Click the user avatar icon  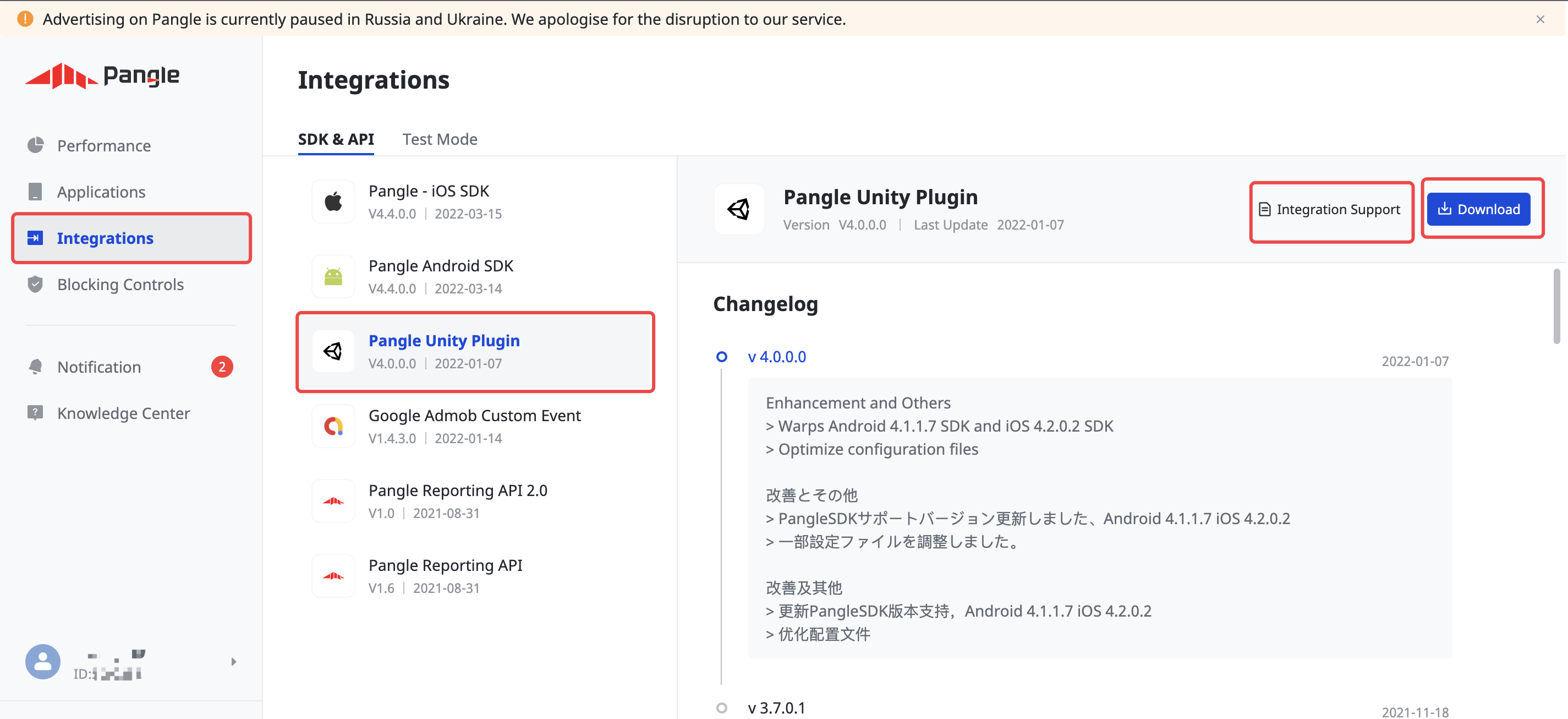point(42,662)
